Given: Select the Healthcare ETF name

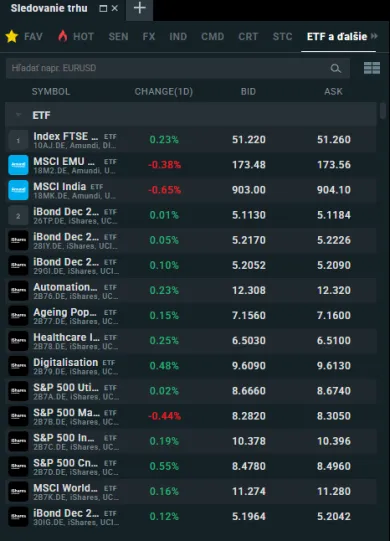Looking at the screenshot, I should pyautogui.click(x=67, y=337).
